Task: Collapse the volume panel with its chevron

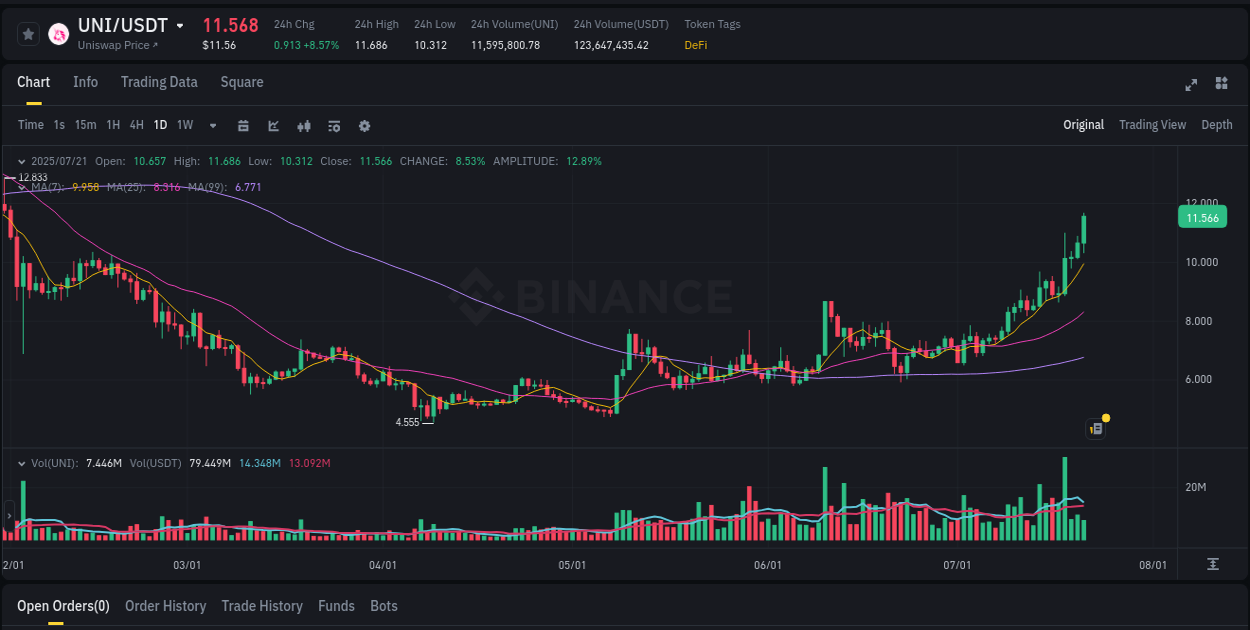Action: pos(21,463)
